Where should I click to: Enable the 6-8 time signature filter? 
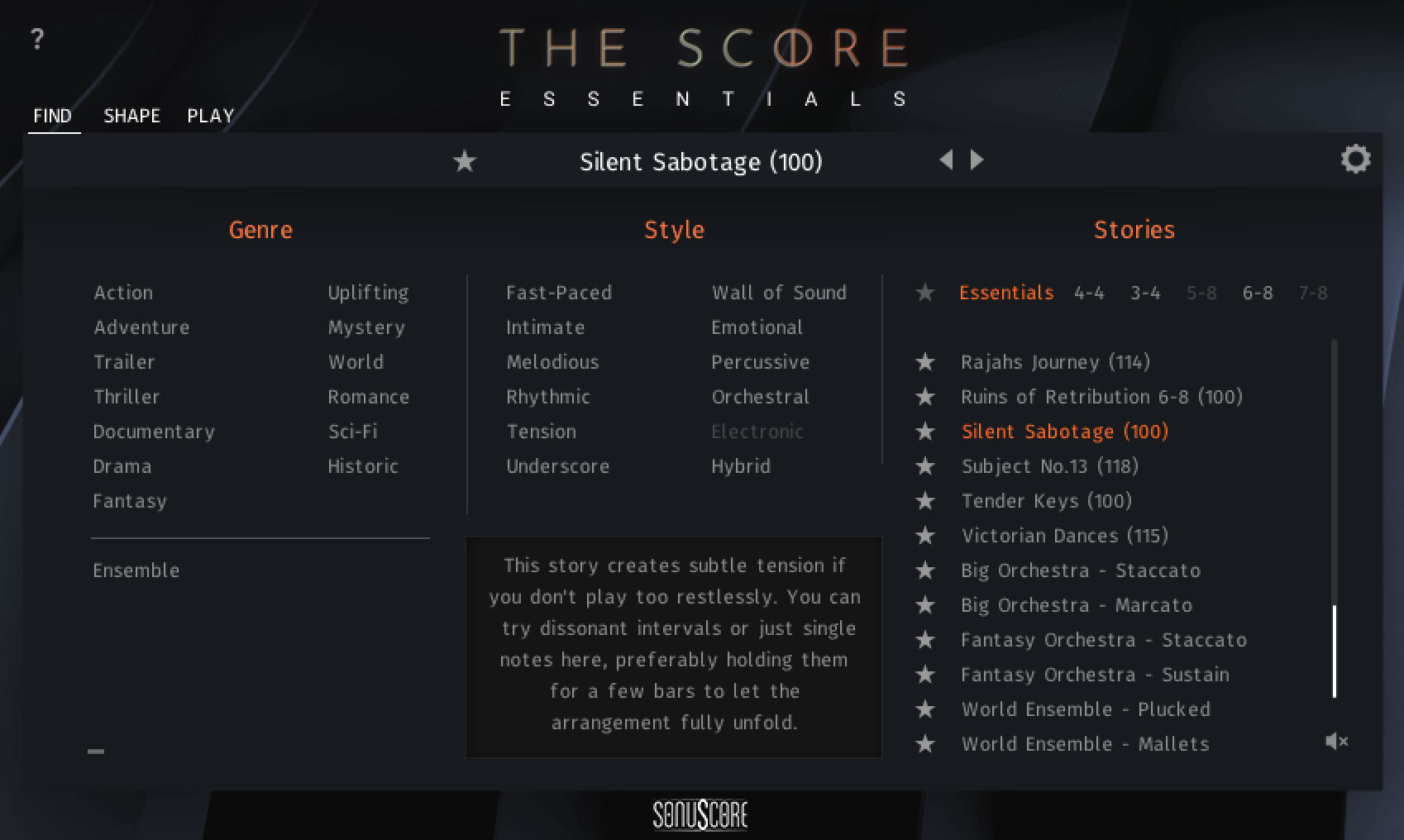(x=1257, y=293)
